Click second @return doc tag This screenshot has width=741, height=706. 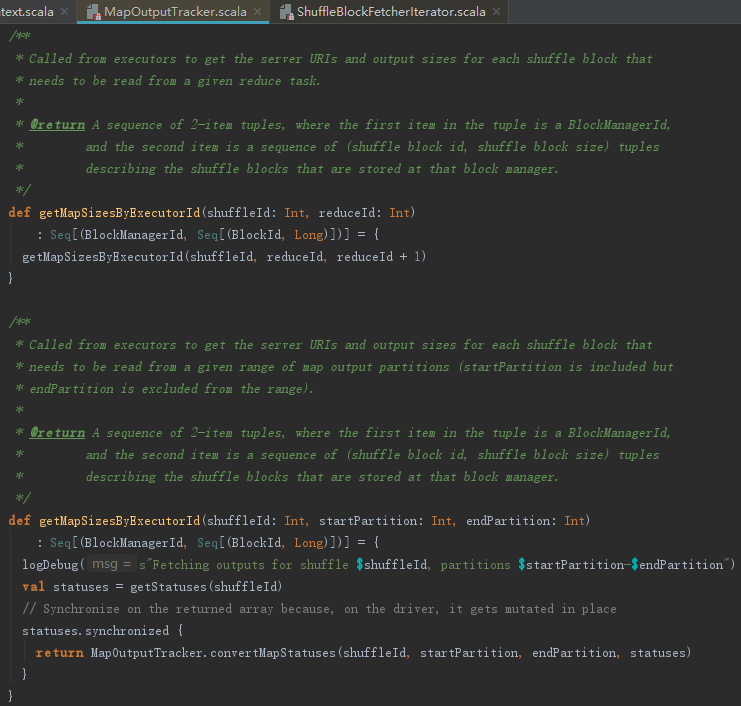pos(57,433)
